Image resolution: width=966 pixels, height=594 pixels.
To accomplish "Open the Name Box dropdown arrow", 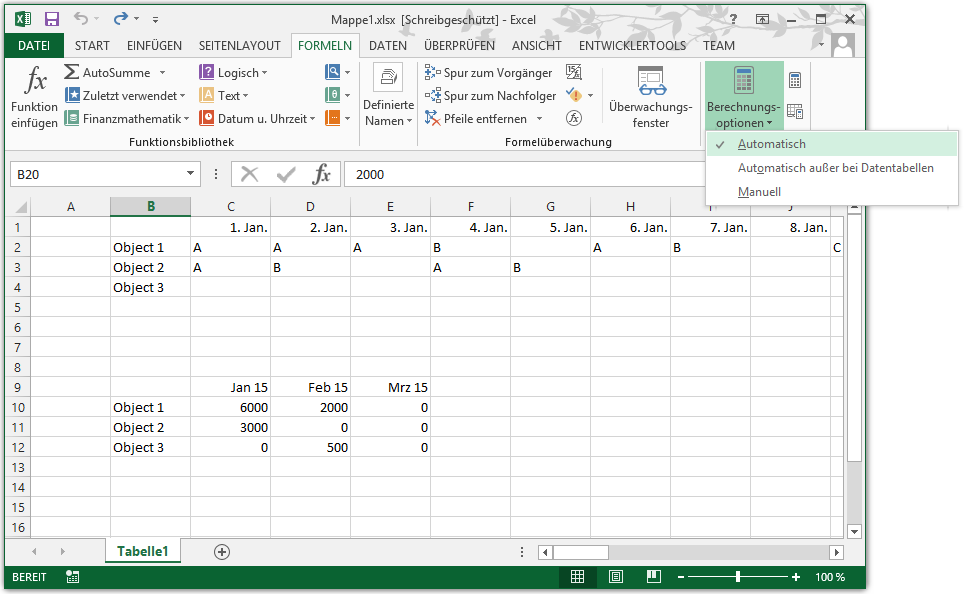I will pos(190,174).
